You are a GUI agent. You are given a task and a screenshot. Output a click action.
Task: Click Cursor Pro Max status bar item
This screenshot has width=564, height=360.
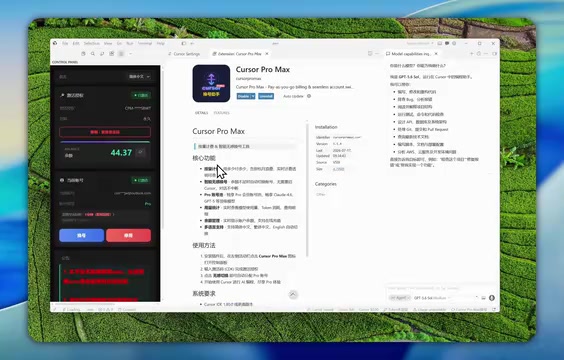(x=469, y=309)
